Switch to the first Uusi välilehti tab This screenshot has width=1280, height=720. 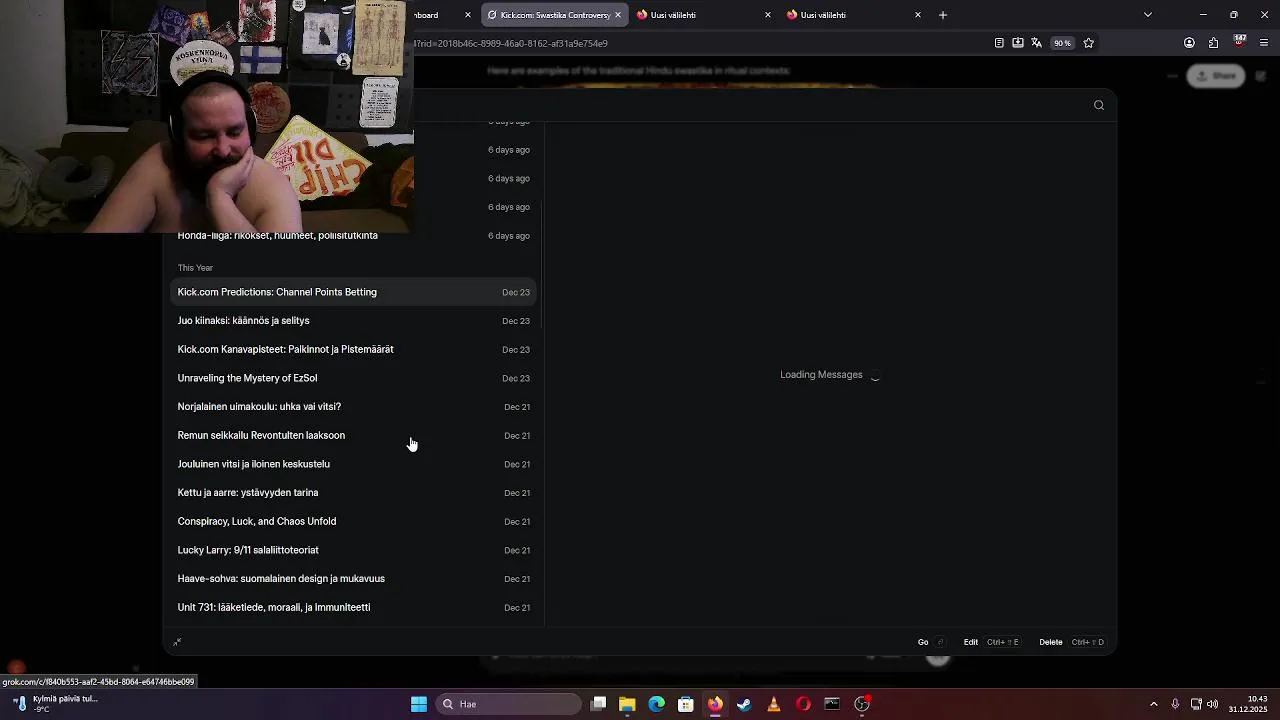[704, 15]
